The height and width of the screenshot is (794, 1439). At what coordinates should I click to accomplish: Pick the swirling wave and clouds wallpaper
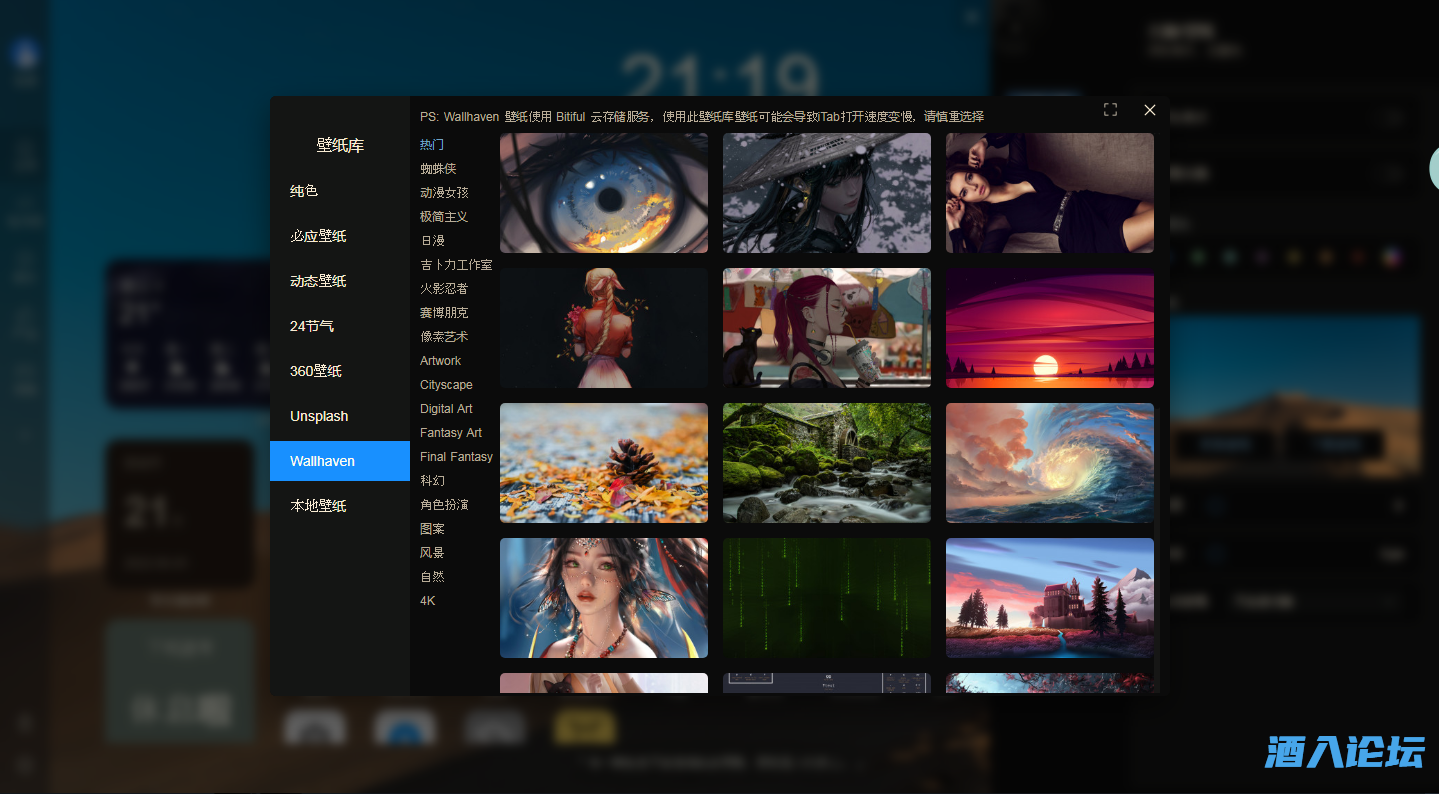(x=1050, y=463)
